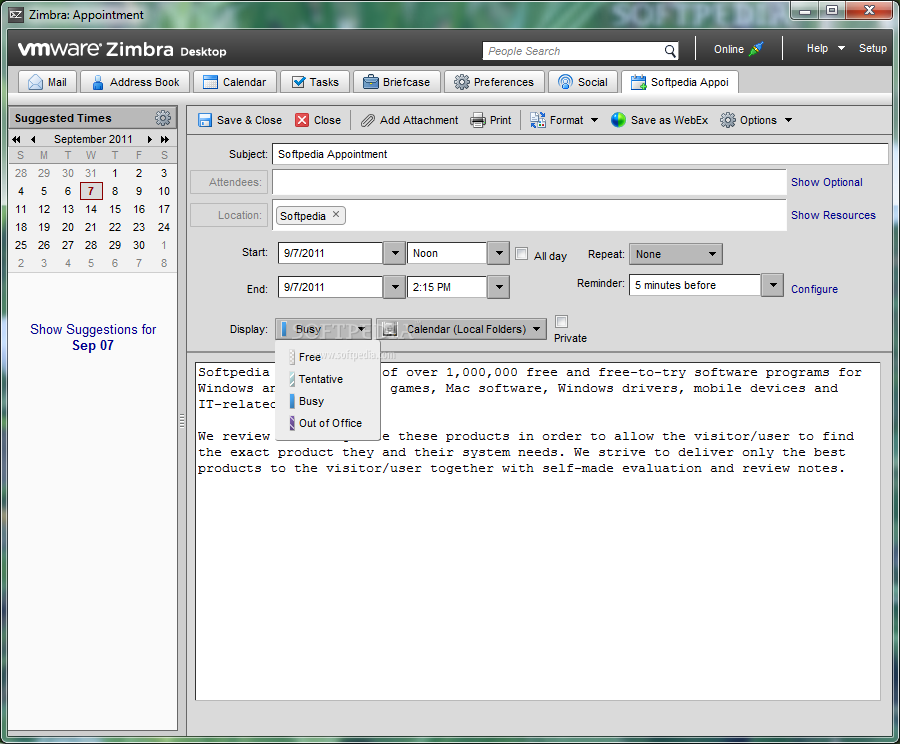Screen dimensions: 900x744
Task: Go to the next year in the mini calendar
Action: click(165, 140)
